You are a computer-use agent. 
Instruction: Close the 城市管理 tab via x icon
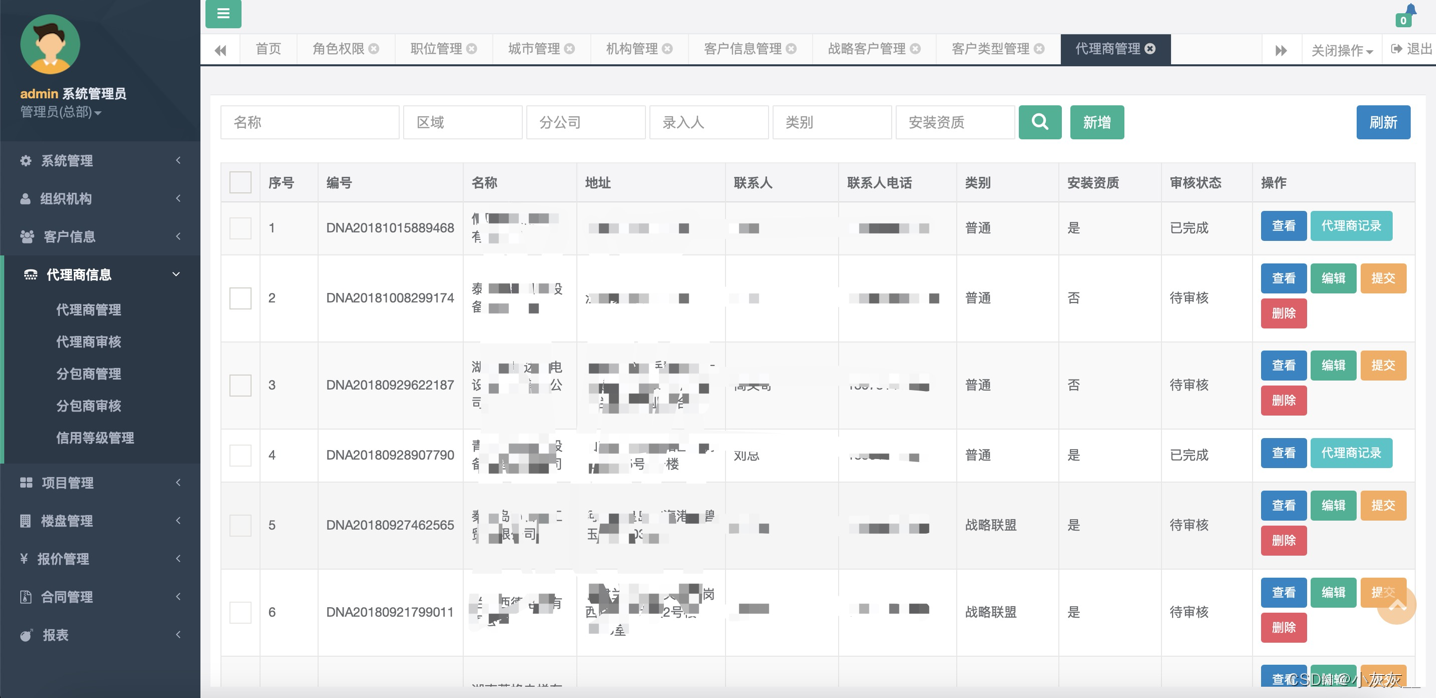pyautogui.click(x=570, y=48)
